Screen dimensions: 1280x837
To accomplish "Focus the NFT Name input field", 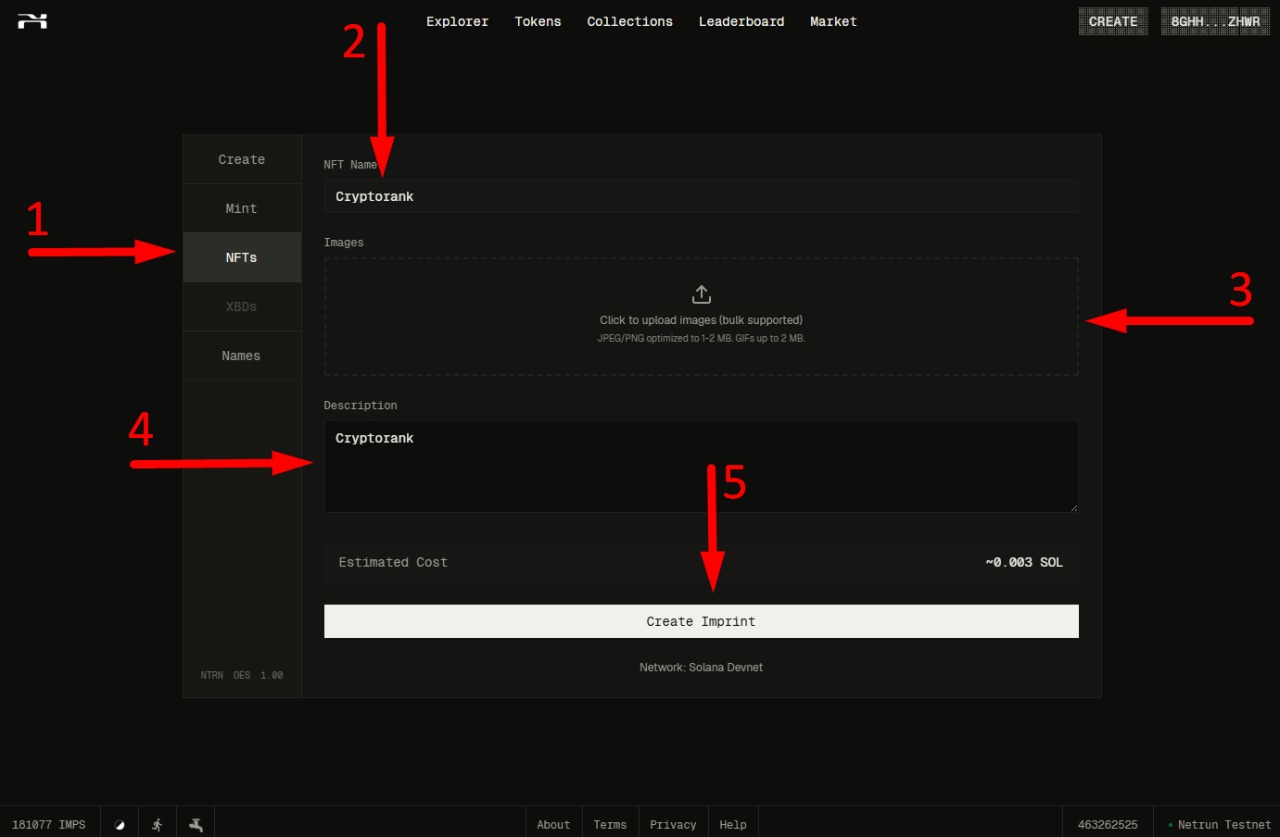I will coord(701,197).
